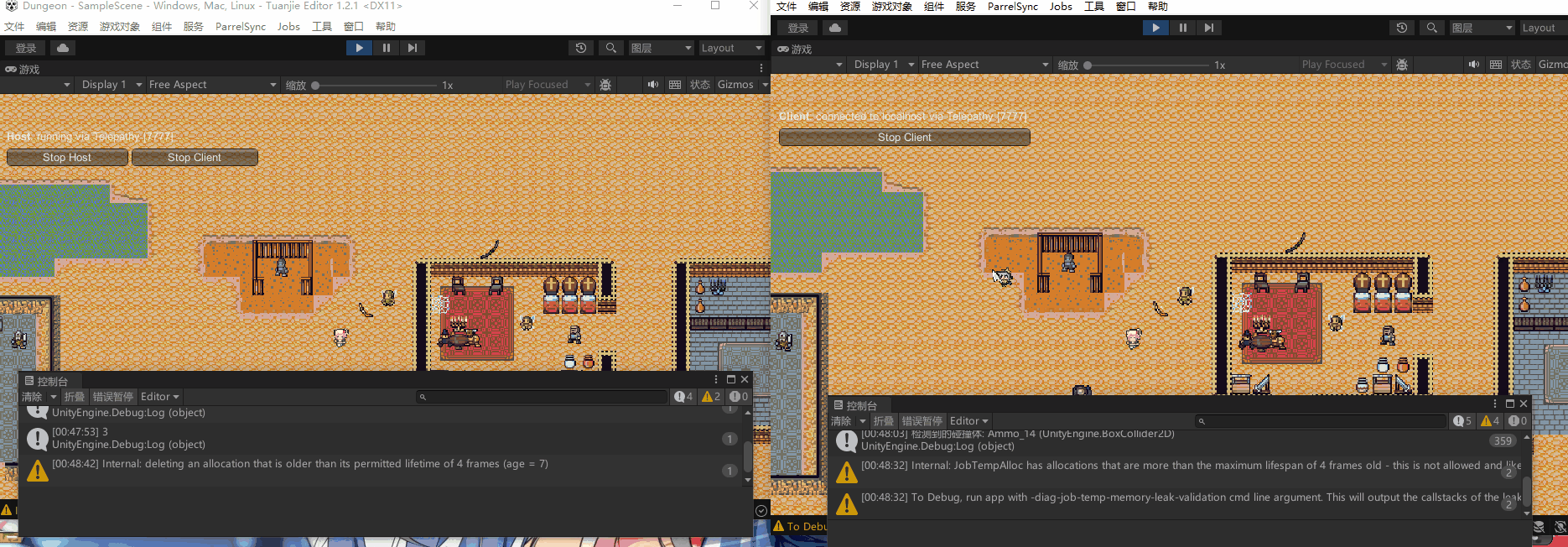Open 图层 layers dropdown in left editor

[662, 48]
